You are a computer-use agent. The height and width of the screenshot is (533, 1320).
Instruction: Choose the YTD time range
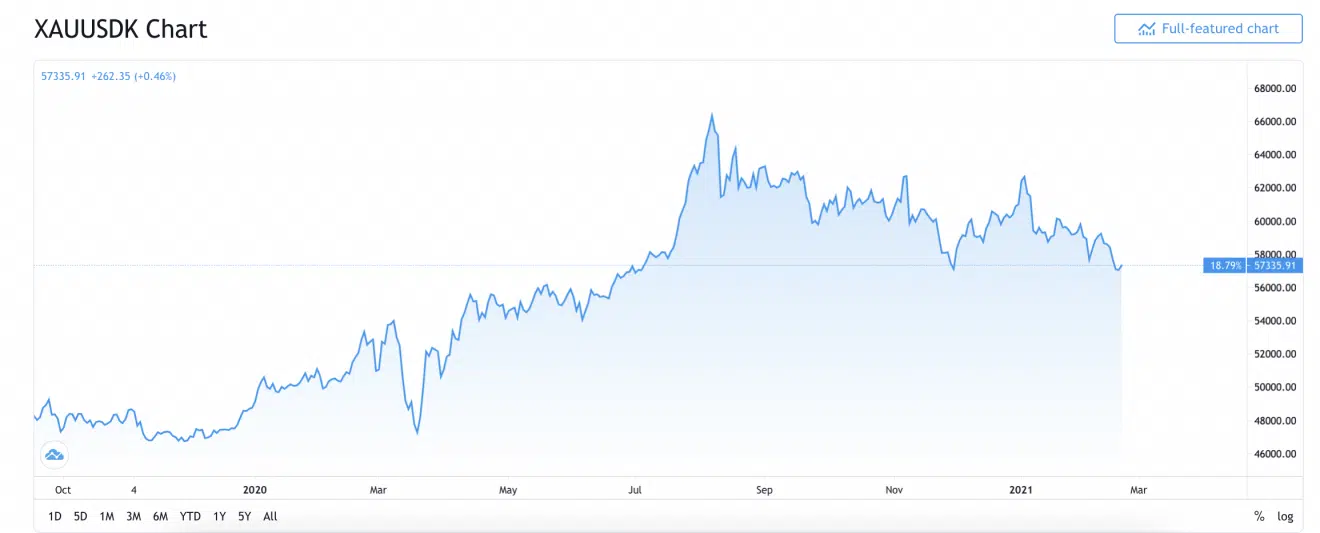190,517
